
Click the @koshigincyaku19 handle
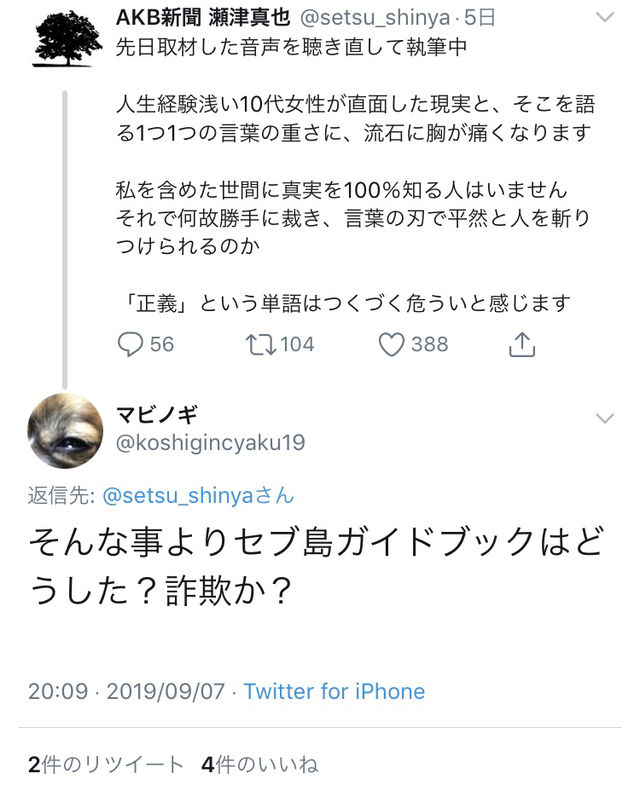click(210, 442)
